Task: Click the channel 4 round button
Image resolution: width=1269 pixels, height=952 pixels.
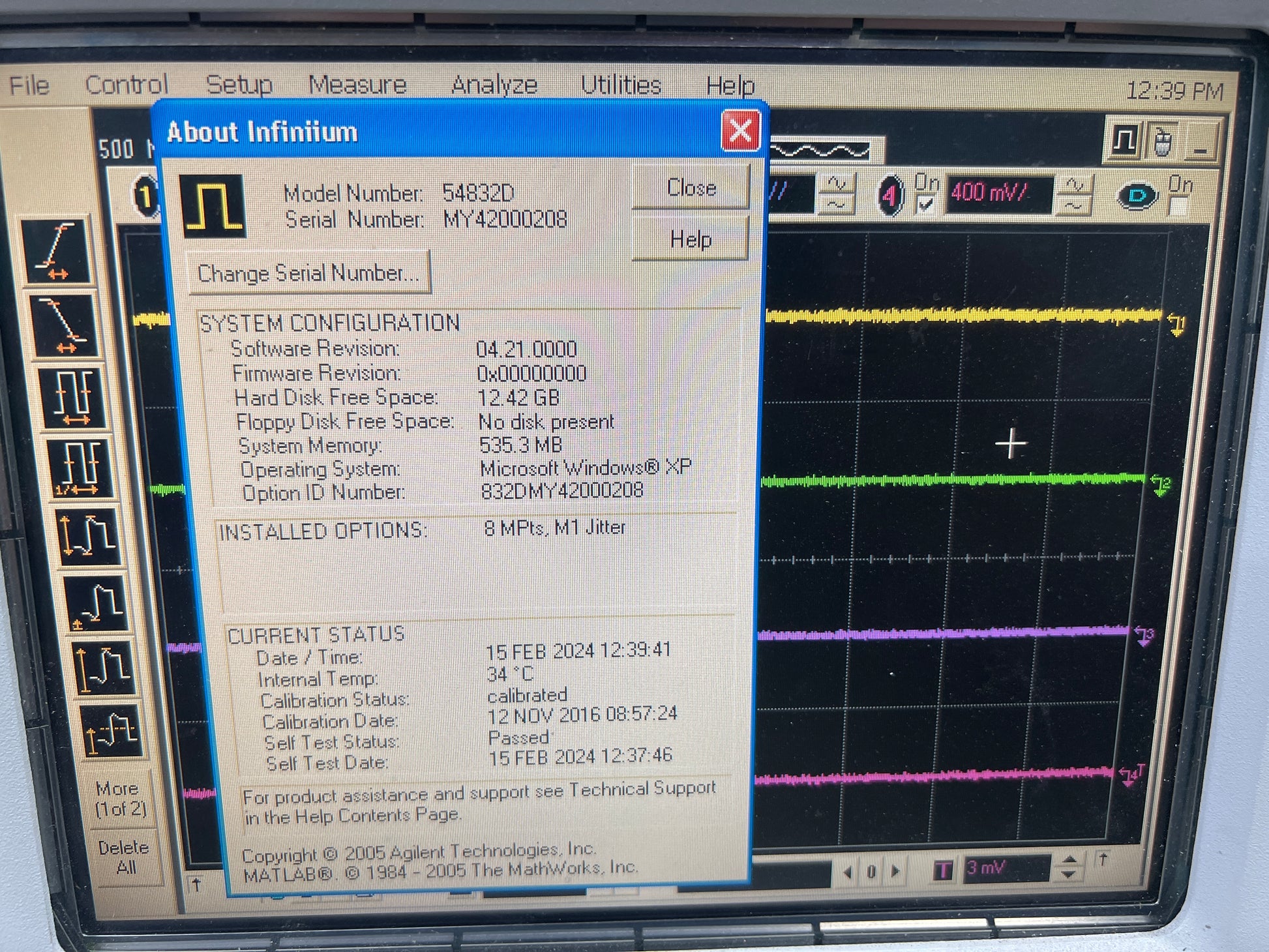Action: coord(891,195)
